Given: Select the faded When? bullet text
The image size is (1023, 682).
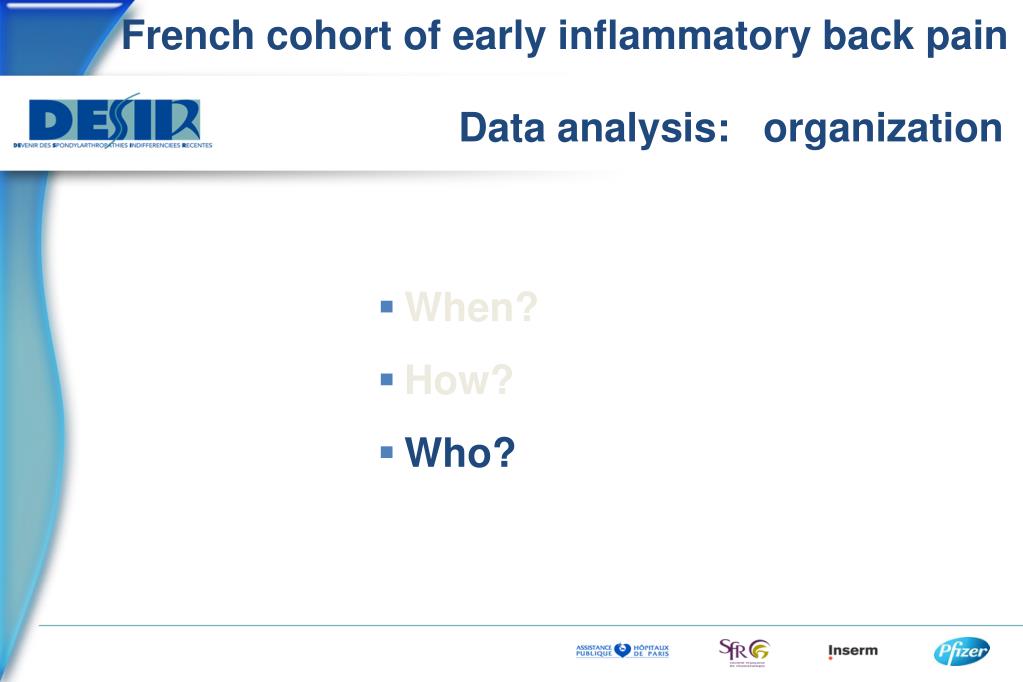Looking at the screenshot, I should pos(471,306).
